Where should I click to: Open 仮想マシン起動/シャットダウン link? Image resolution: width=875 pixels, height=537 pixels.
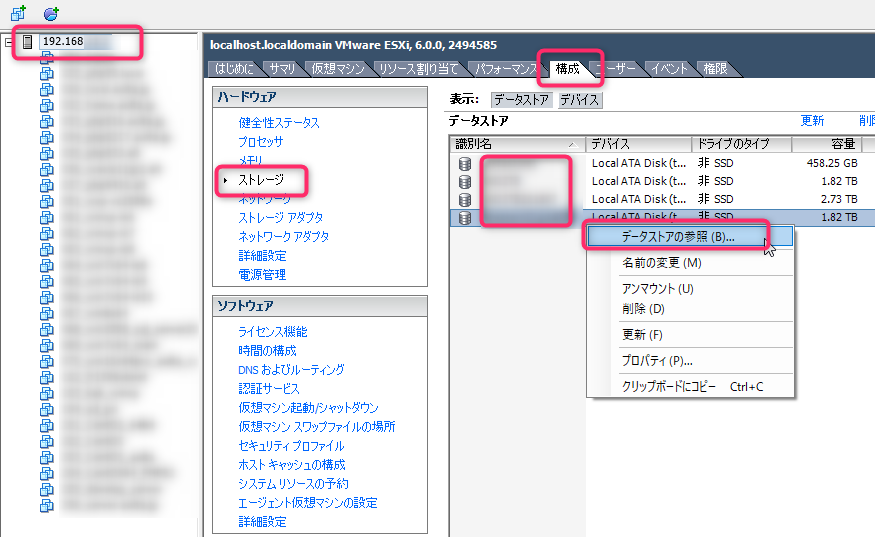tap(309, 408)
